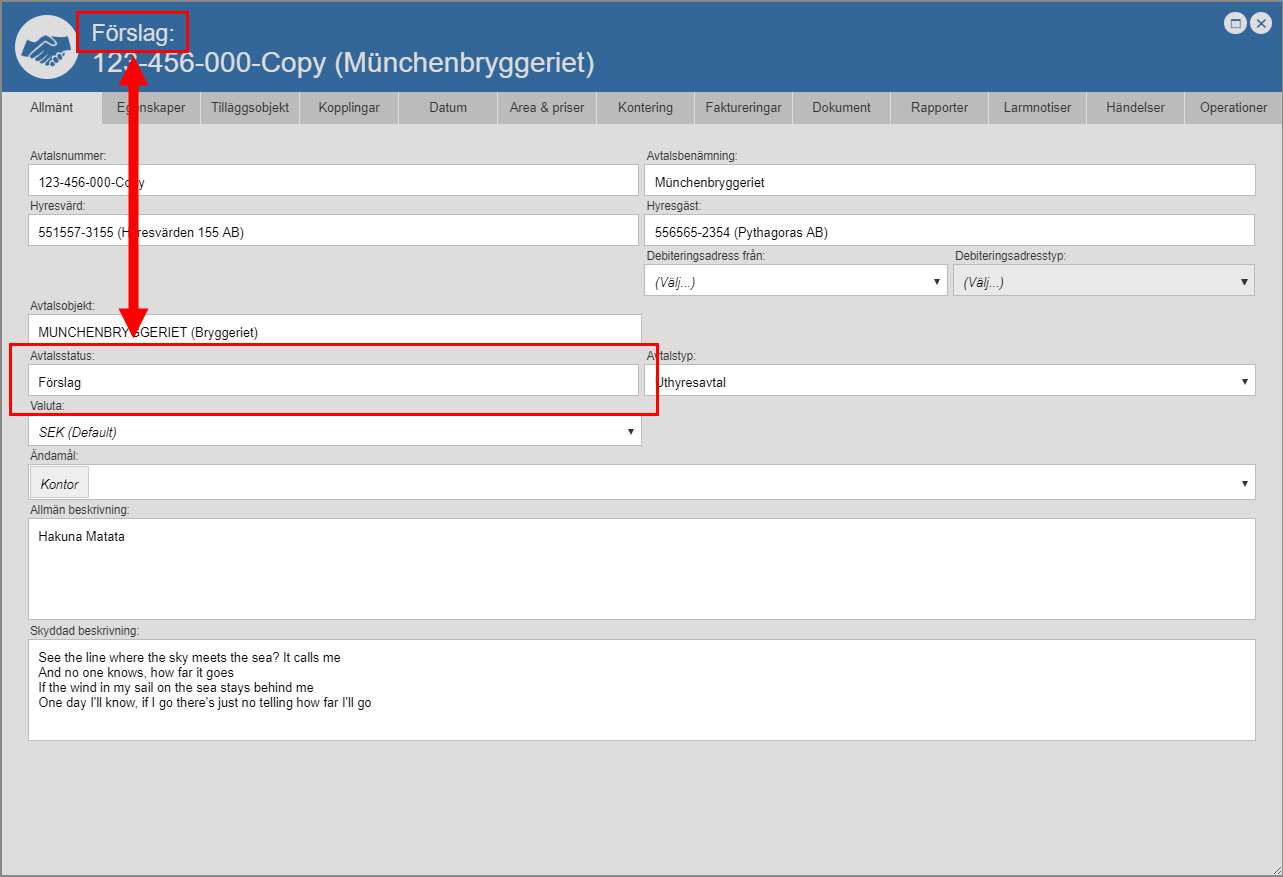Click the Hyresgäst field
This screenshot has height=877, width=1283.
click(950, 232)
